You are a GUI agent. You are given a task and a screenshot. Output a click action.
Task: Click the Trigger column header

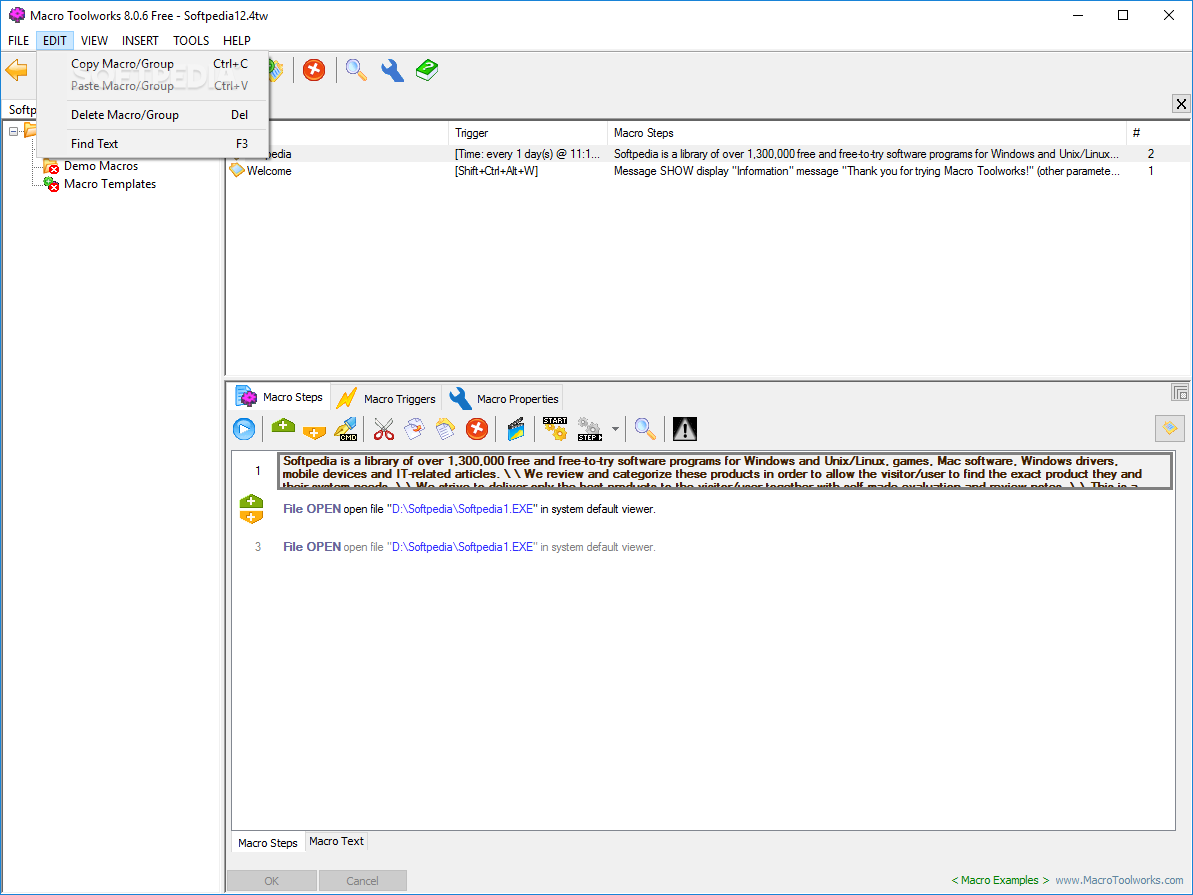click(x=527, y=132)
